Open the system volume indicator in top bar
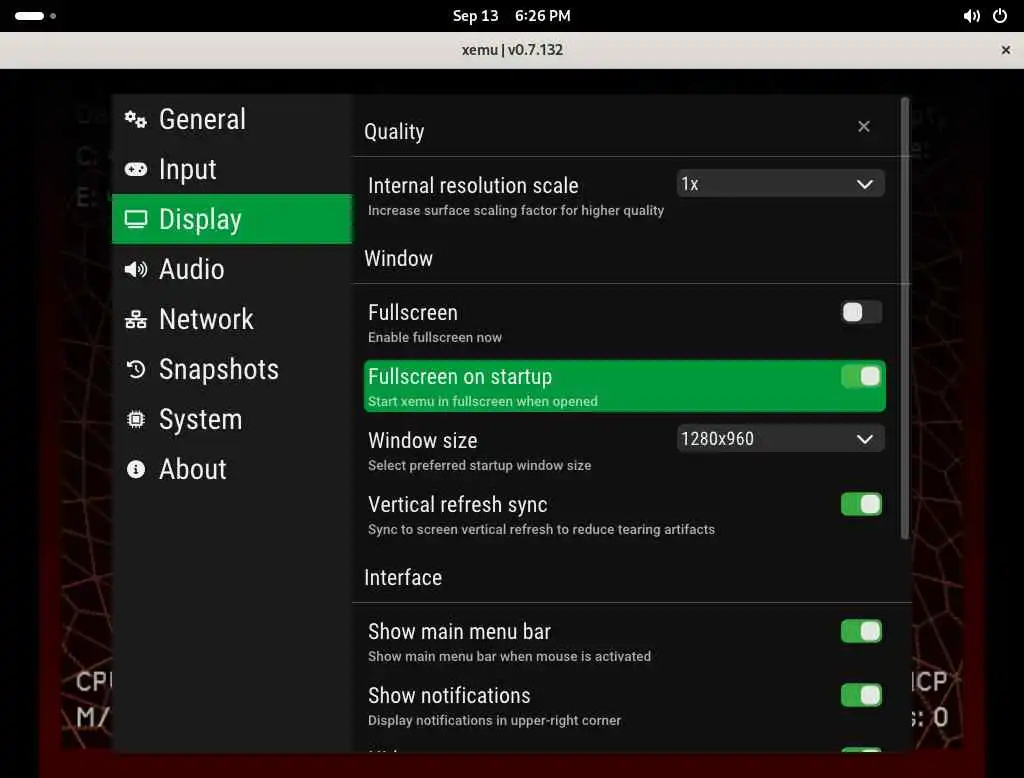1024x778 pixels. pyautogui.click(x=971, y=16)
